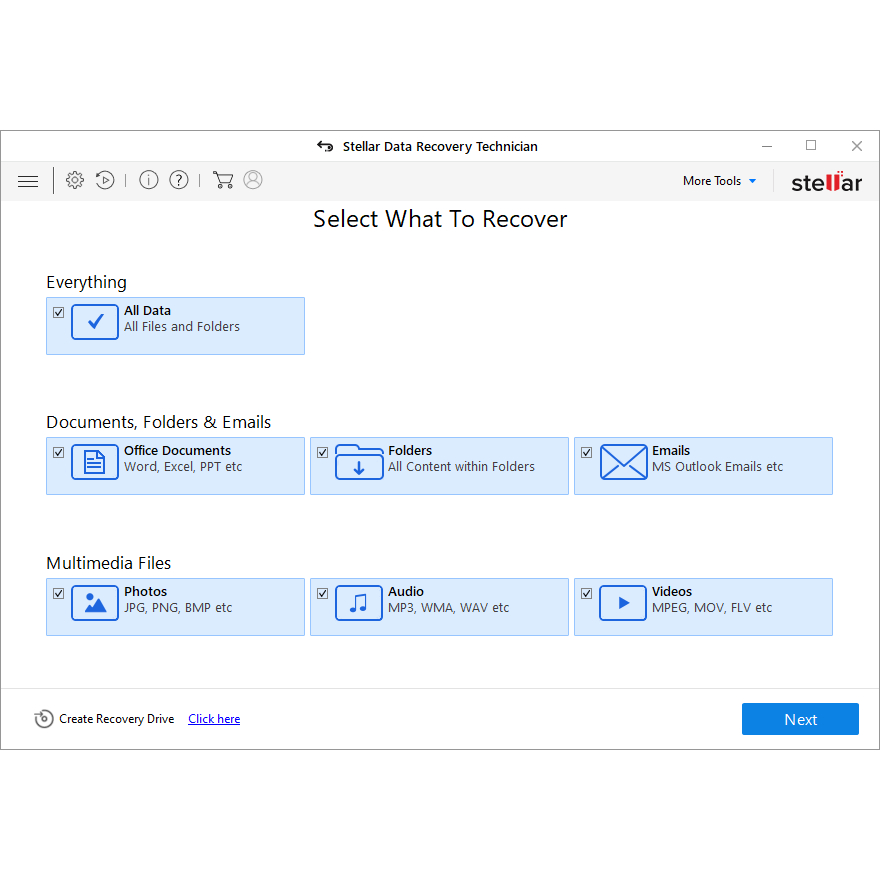The width and height of the screenshot is (880, 880).
Task: Follow the Click here link
Action: 214,719
